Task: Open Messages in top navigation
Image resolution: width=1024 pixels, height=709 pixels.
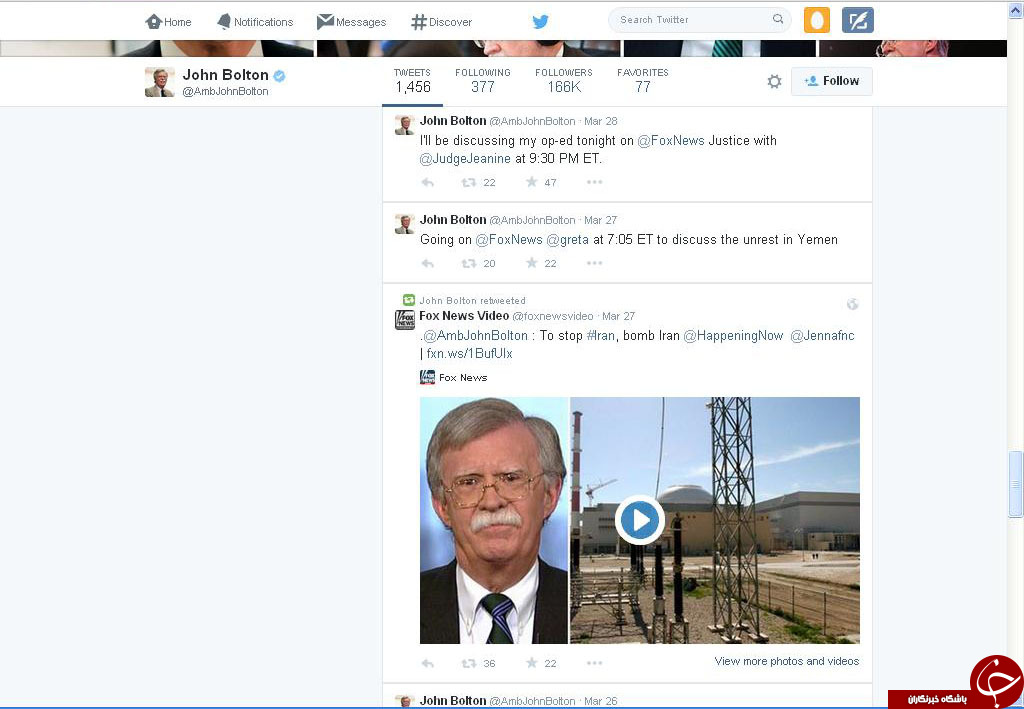Action: [351, 22]
